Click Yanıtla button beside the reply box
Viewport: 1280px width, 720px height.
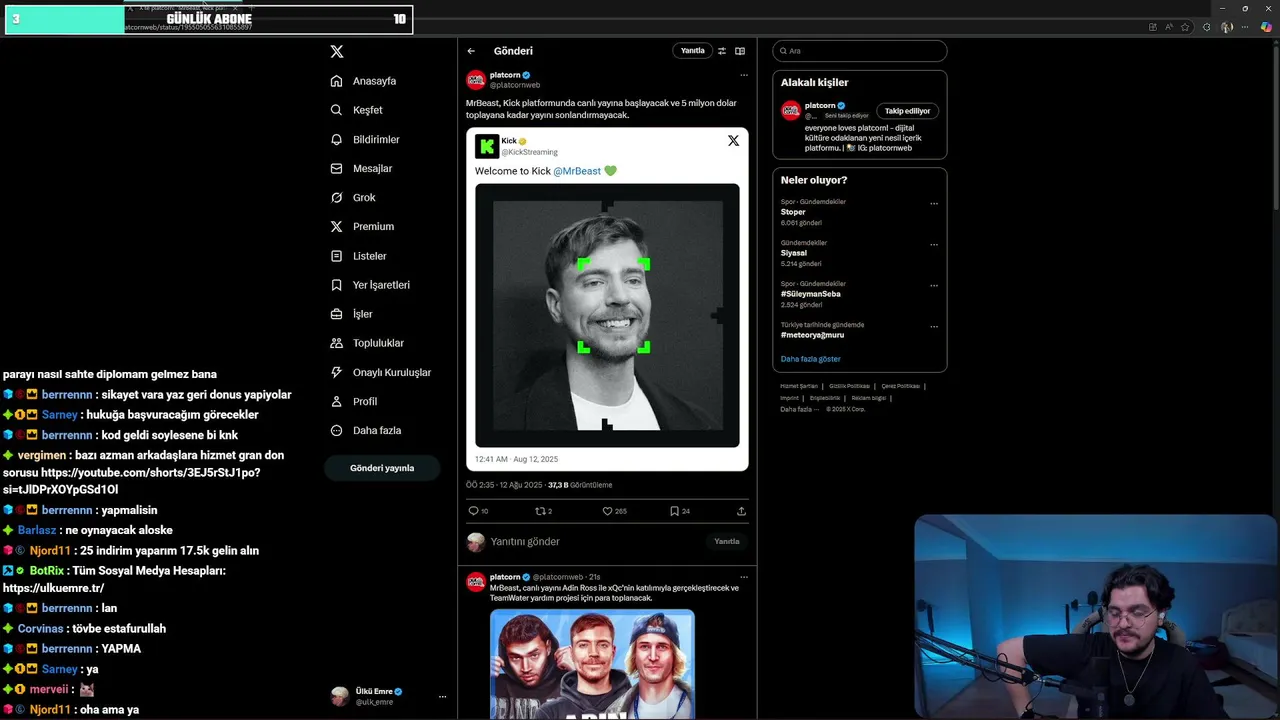(x=727, y=541)
